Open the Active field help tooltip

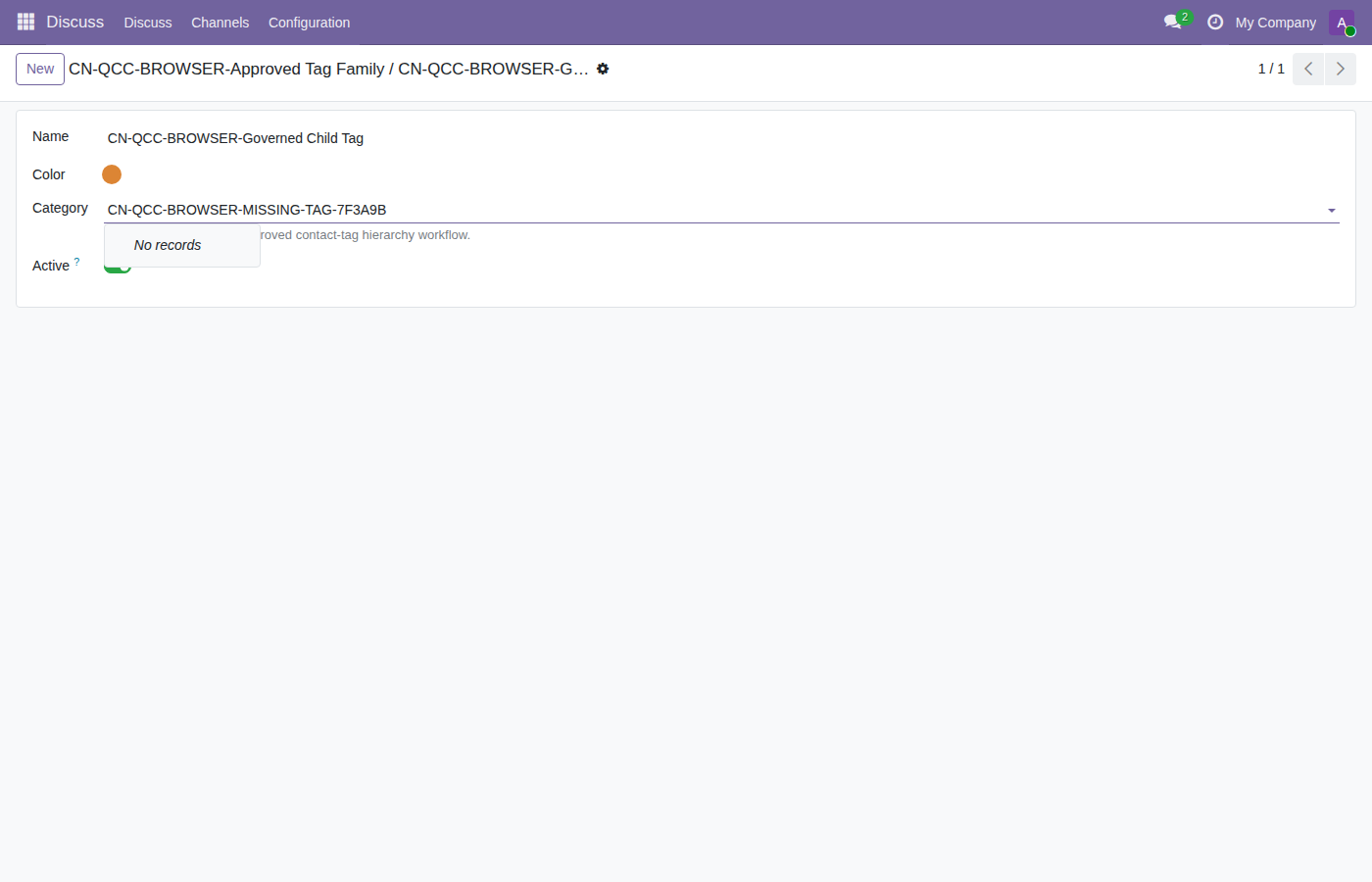tap(76, 262)
